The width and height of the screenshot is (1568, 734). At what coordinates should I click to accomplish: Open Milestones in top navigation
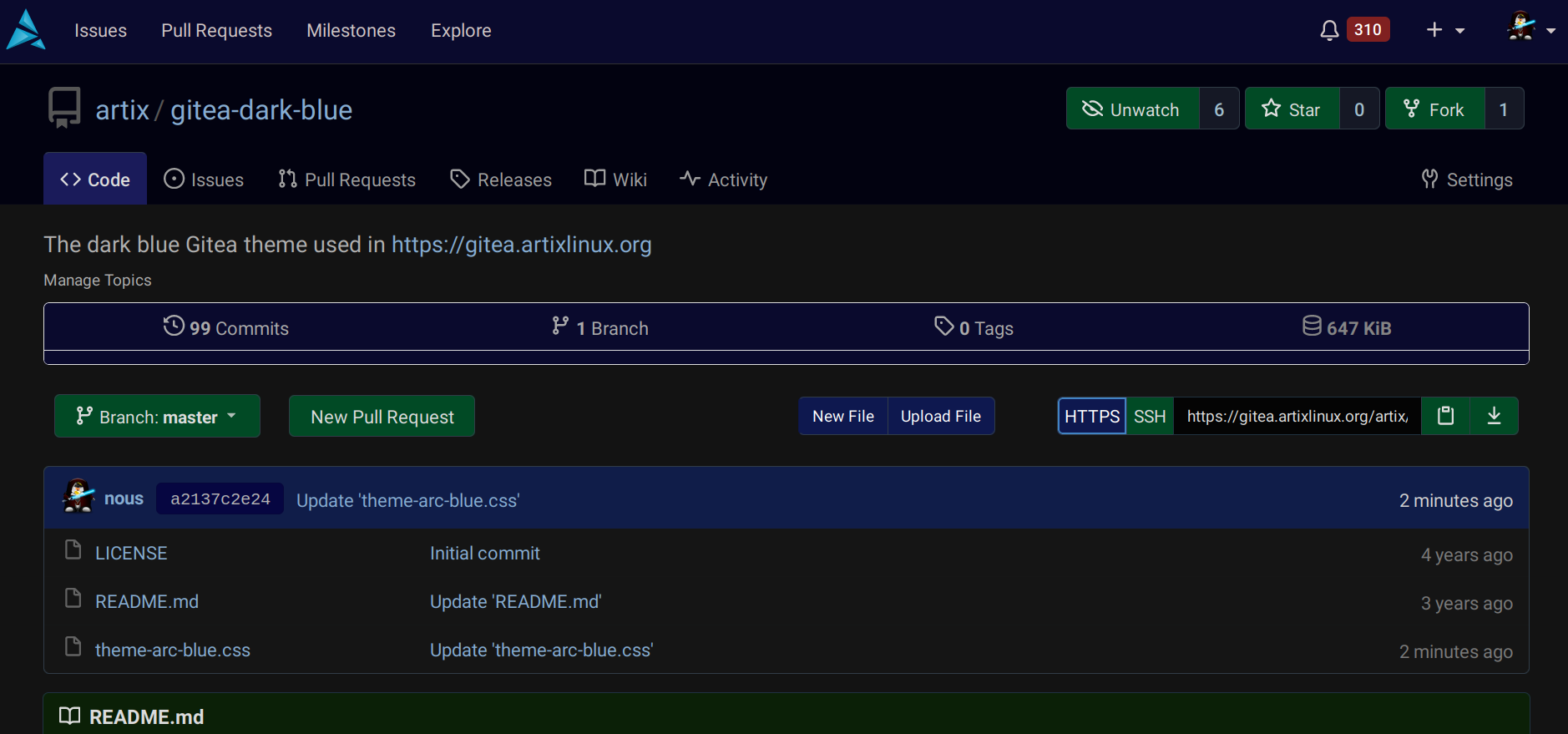click(x=351, y=31)
